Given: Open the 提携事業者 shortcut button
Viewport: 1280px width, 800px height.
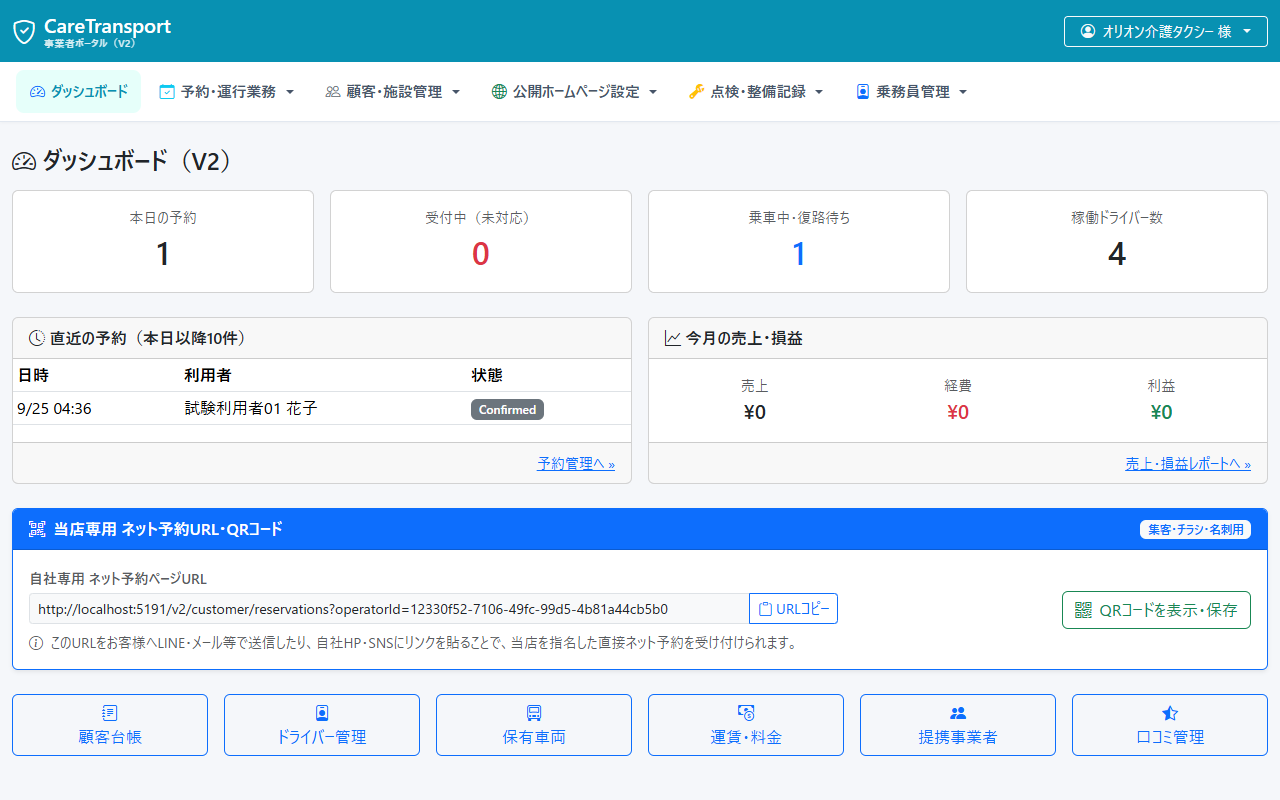Looking at the screenshot, I should point(958,725).
